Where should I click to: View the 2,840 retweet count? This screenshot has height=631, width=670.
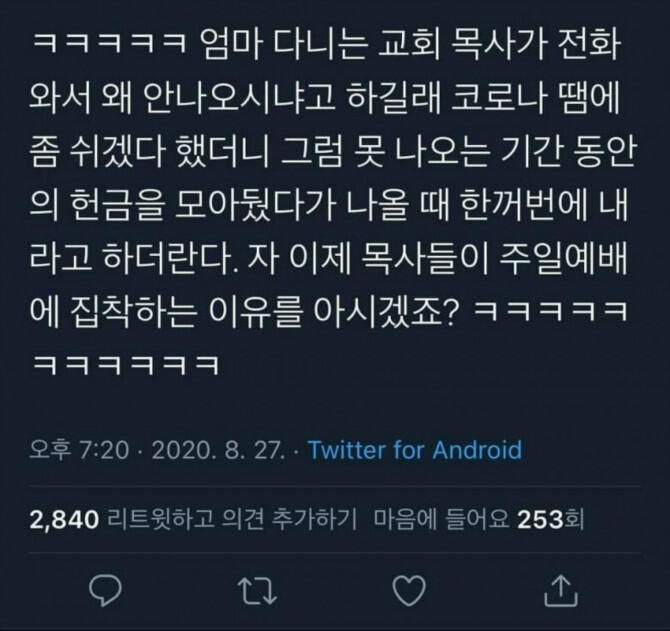[64, 520]
